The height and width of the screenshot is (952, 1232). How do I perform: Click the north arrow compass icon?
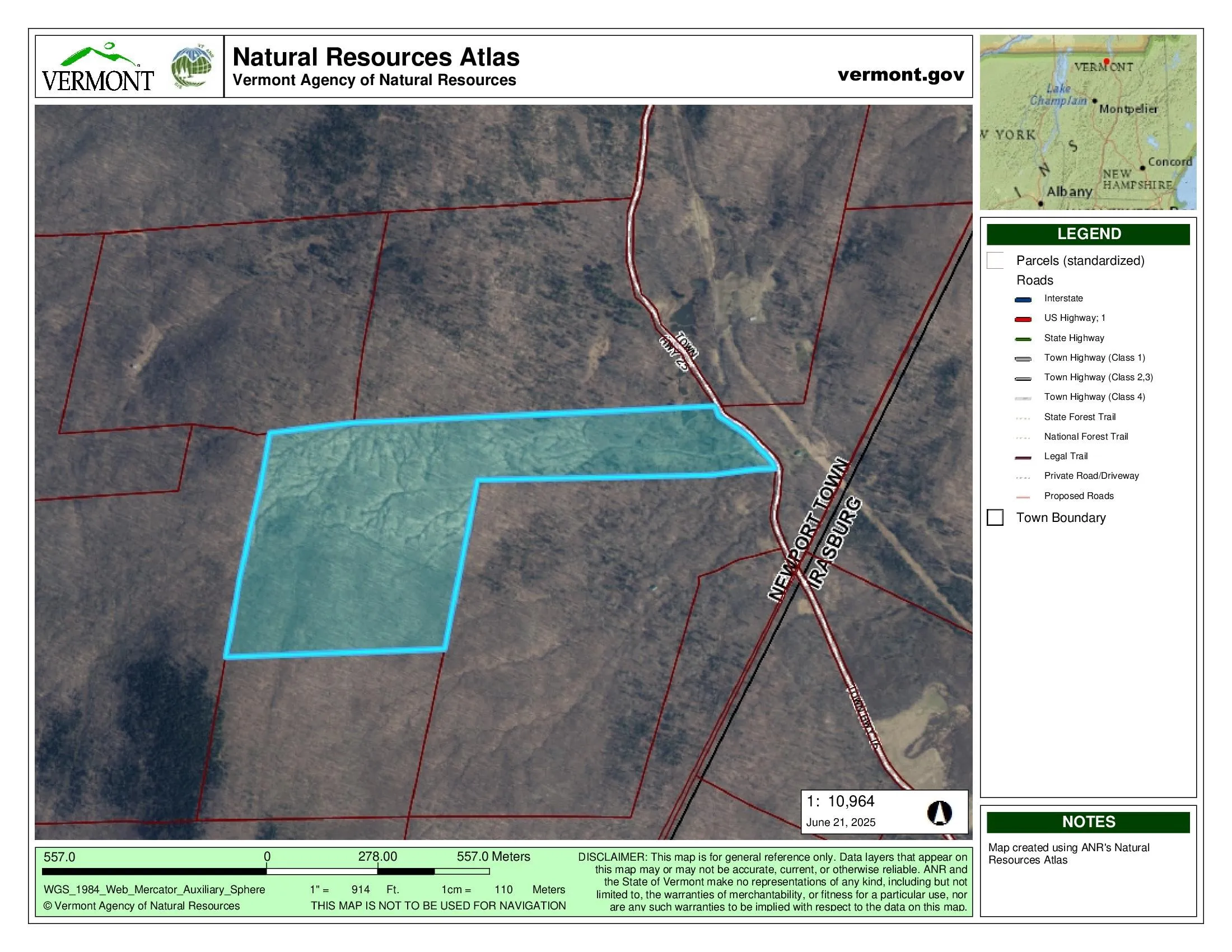939,813
